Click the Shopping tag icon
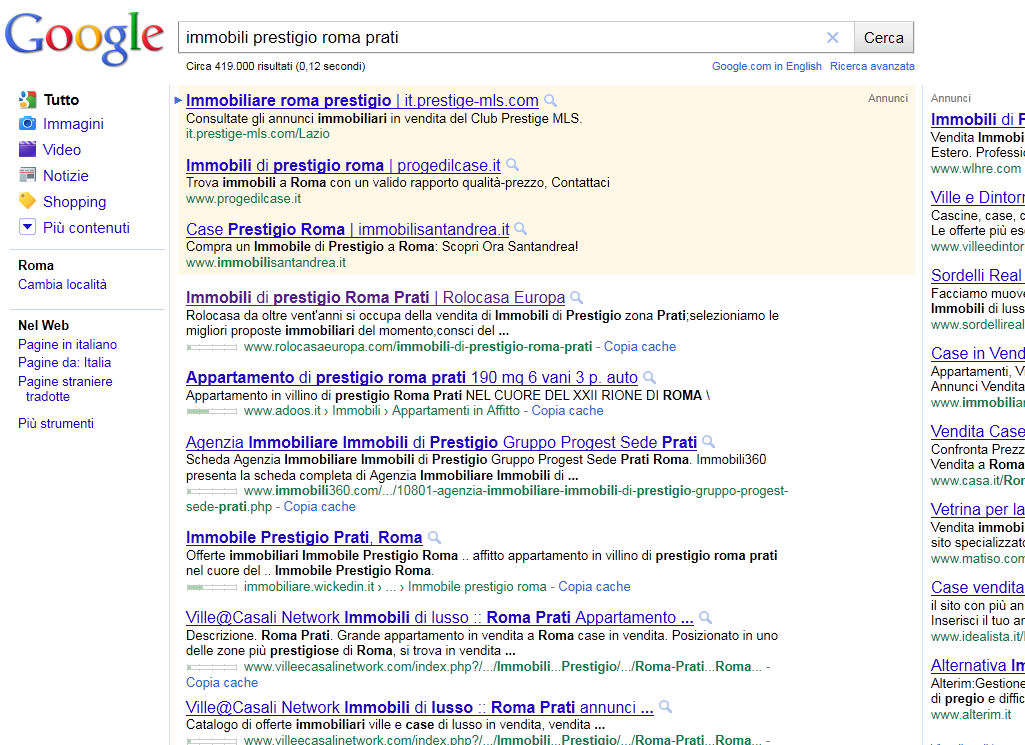Image resolution: width=1025 pixels, height=745 pixels. point(27,201)
